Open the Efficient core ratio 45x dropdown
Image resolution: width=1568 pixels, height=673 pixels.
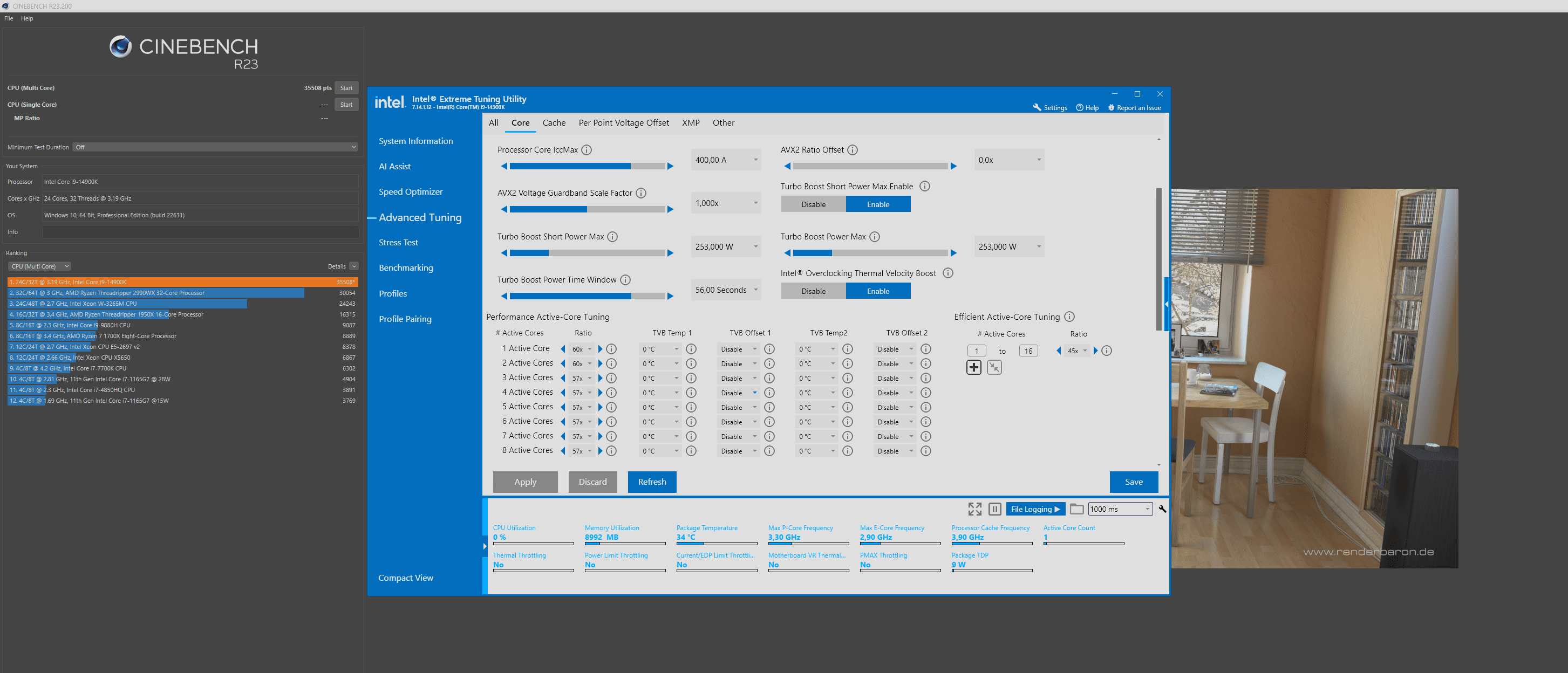click(x=1077, y=351)
